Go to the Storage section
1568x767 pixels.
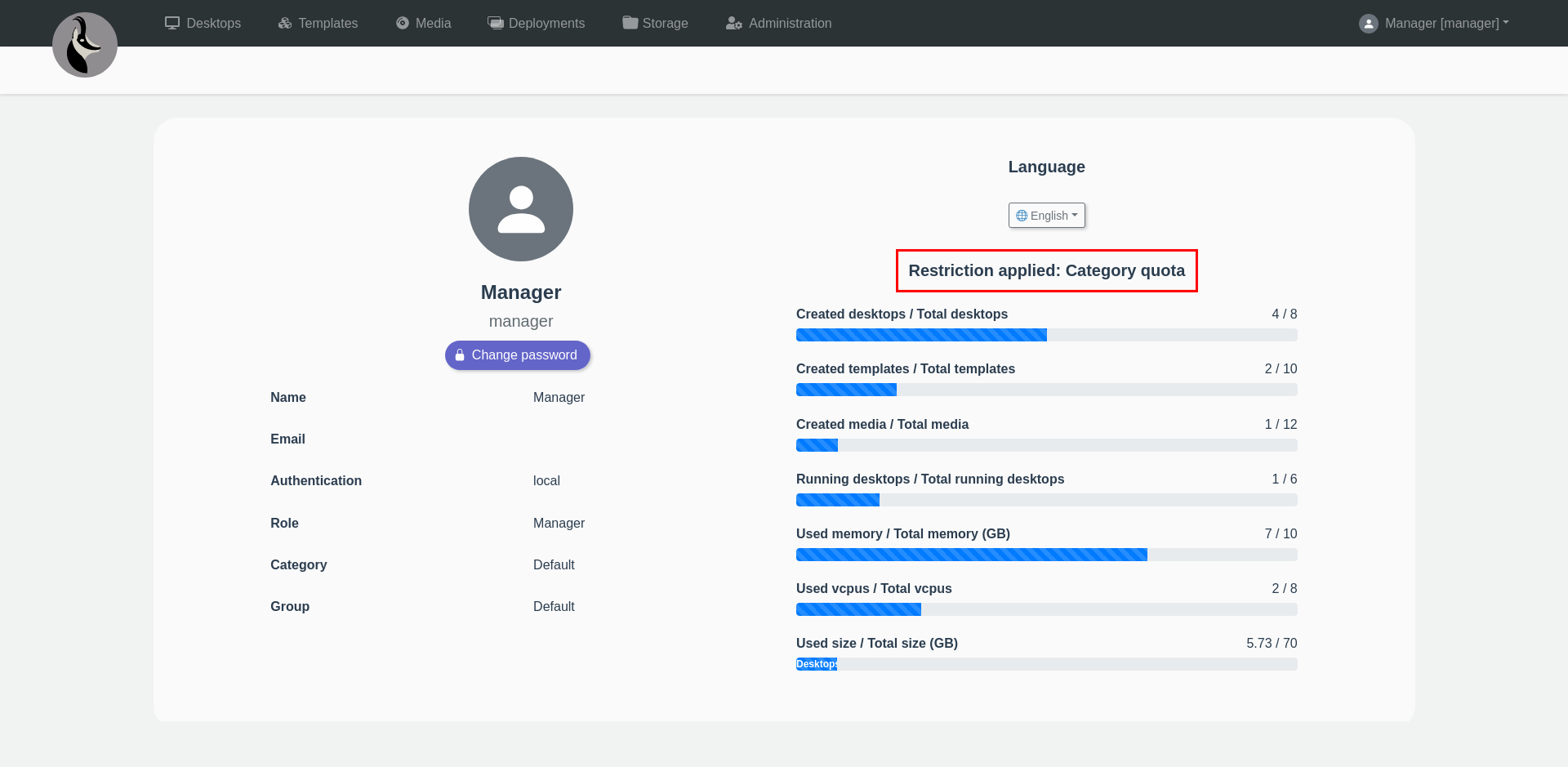pos(665,23)
